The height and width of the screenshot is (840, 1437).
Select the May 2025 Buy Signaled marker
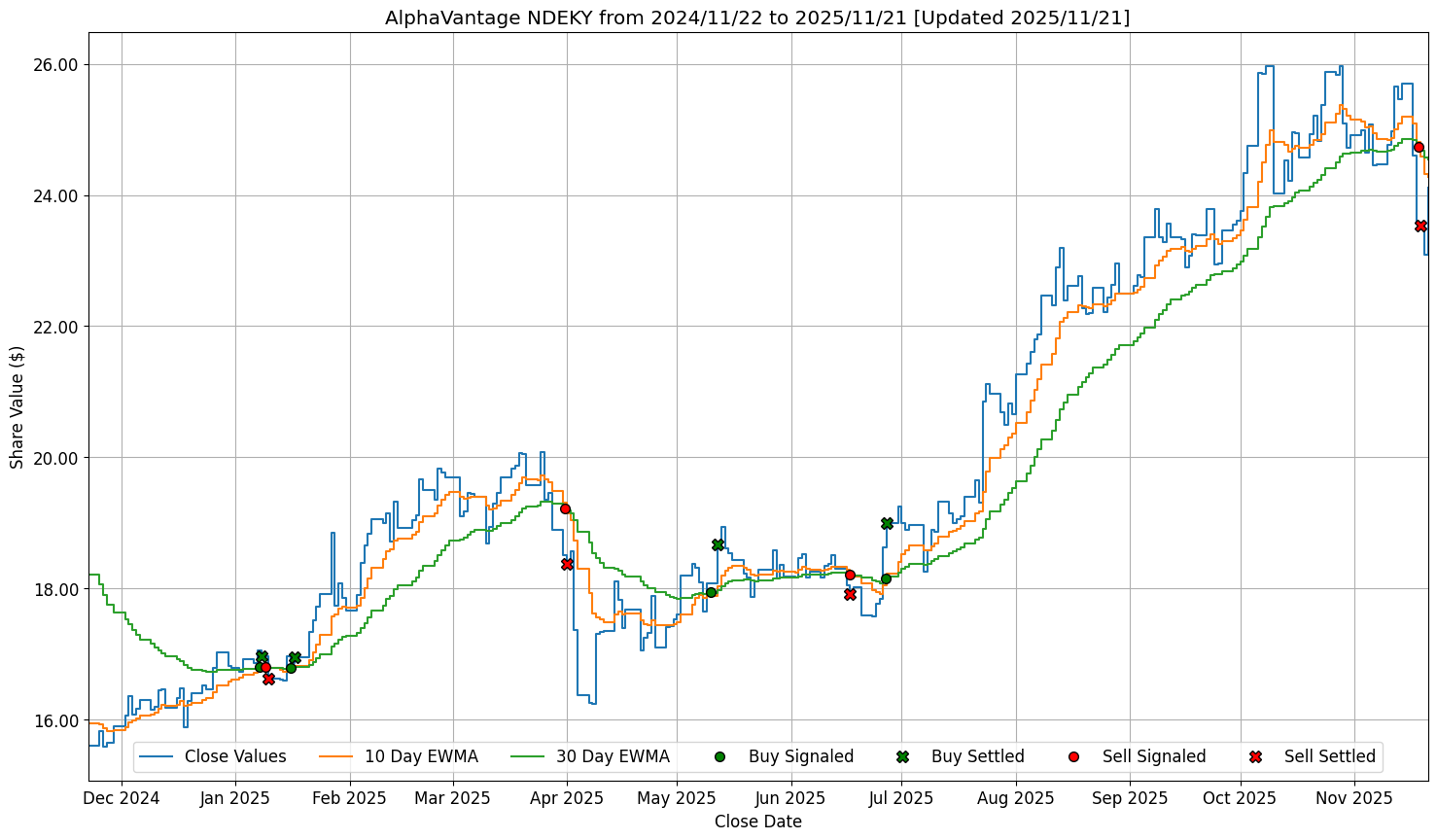711,592
